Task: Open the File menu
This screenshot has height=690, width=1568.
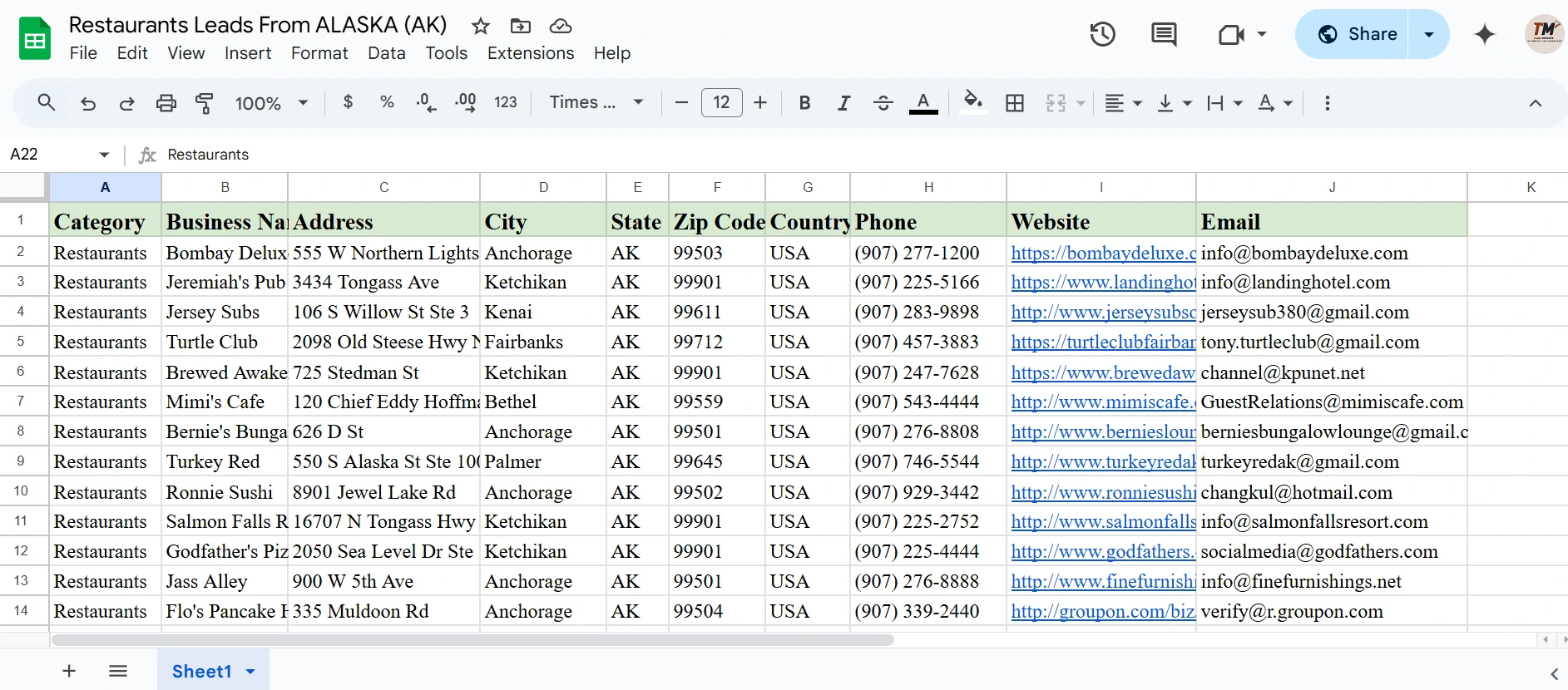Action: click(83, 53)
